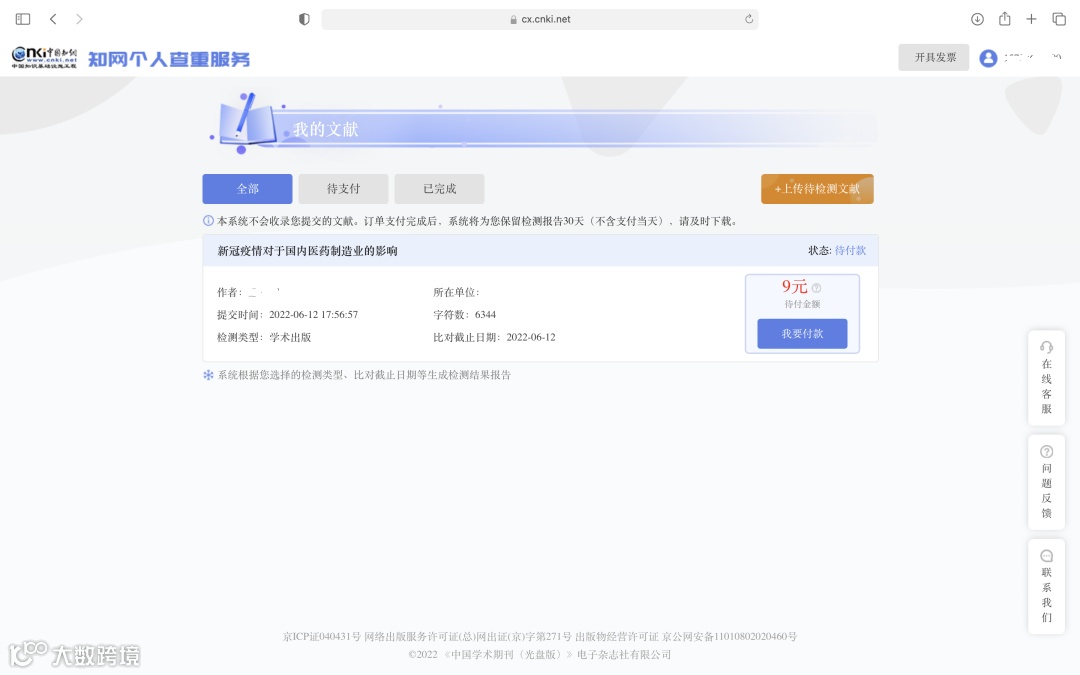Click the +上传待检测文献 button
Screen dimensions: 1080x675
tap(817, 189)
